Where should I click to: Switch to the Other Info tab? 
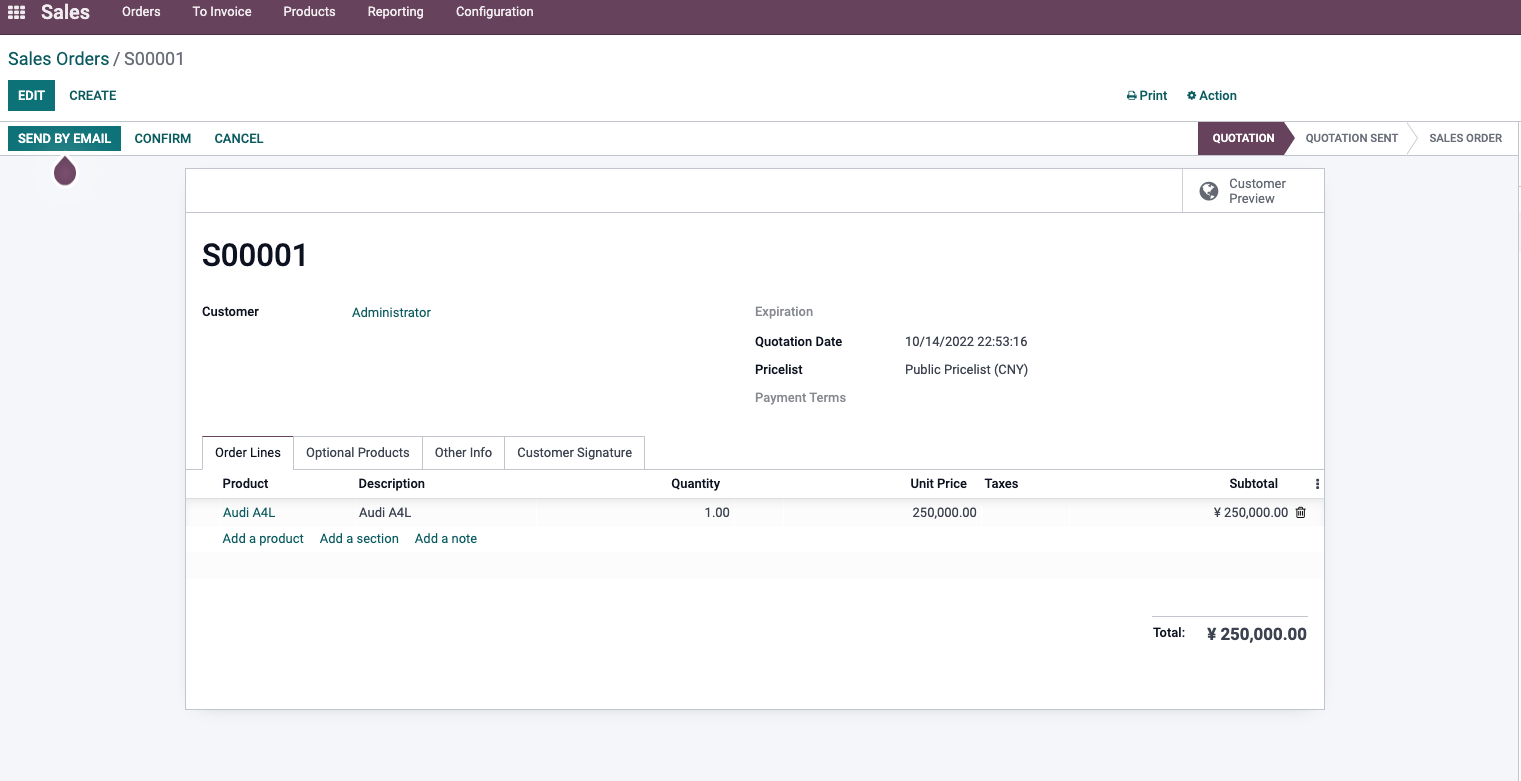pos(463,453)
